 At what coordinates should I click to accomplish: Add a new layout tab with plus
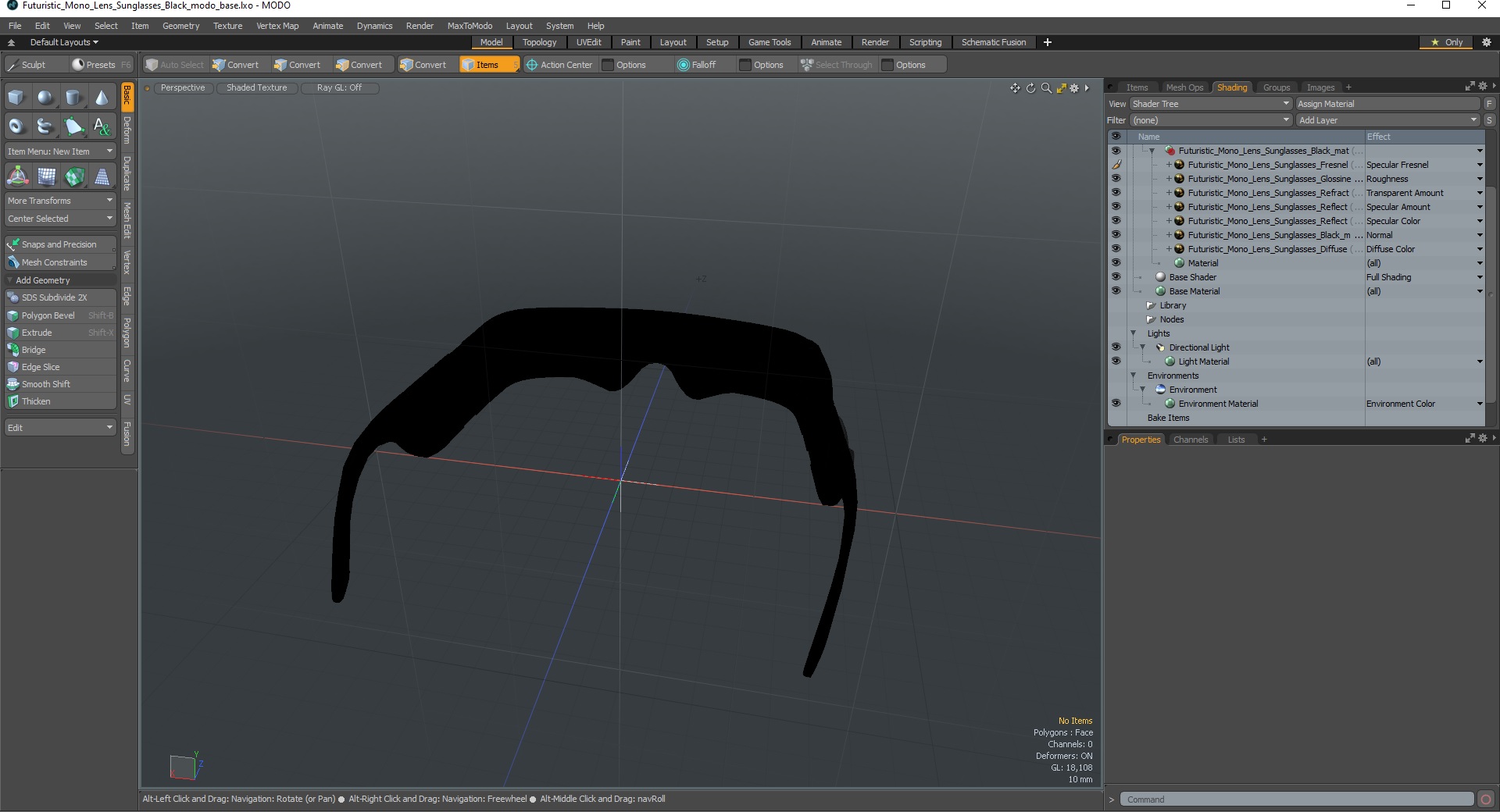coord(1048,42)
